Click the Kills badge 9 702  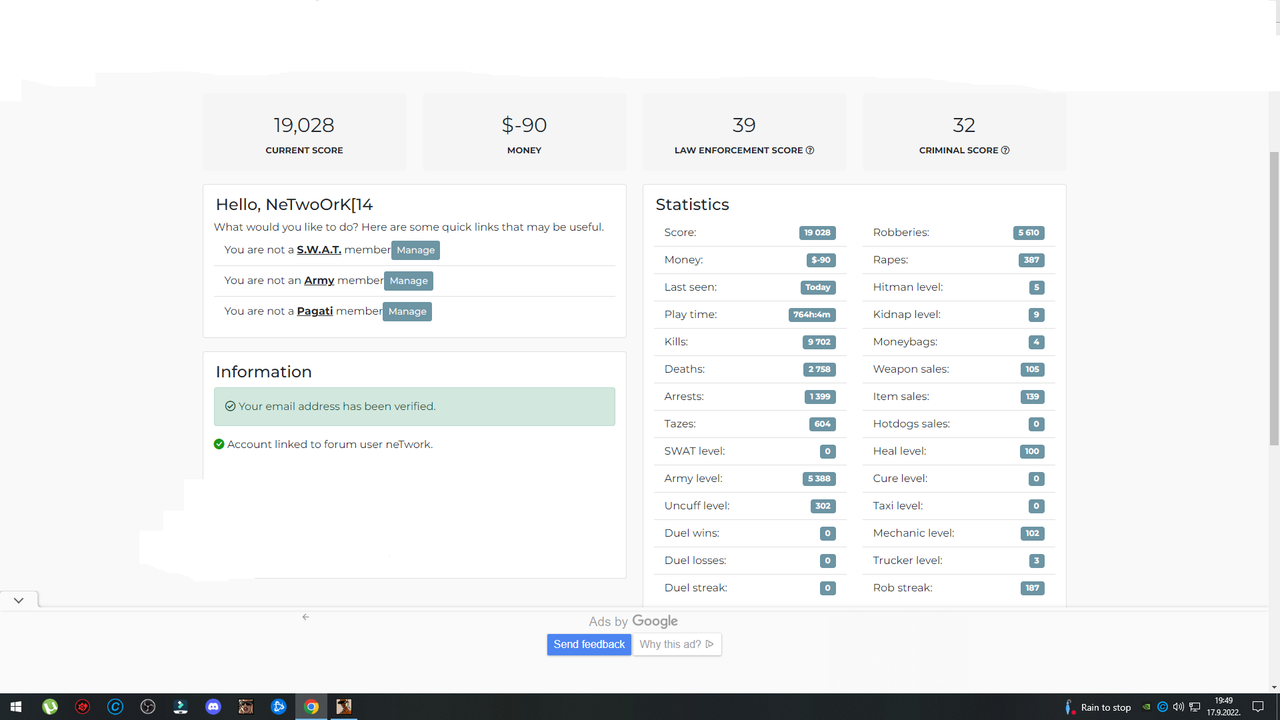[x=819, y=342]
